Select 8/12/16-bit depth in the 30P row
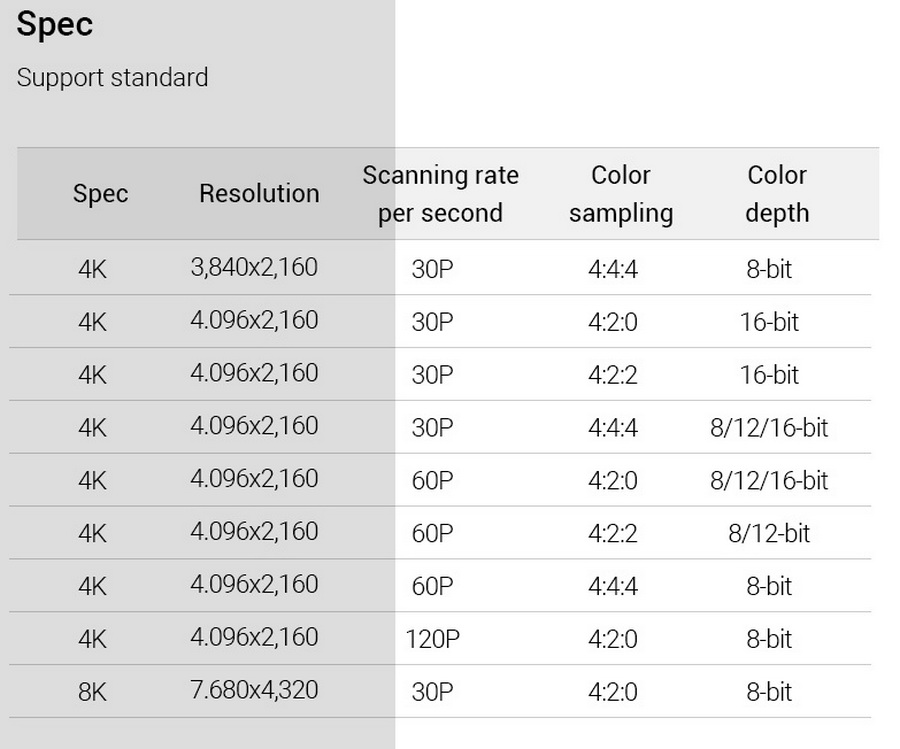This screenshot has height=749, width=900. point(769,427)
